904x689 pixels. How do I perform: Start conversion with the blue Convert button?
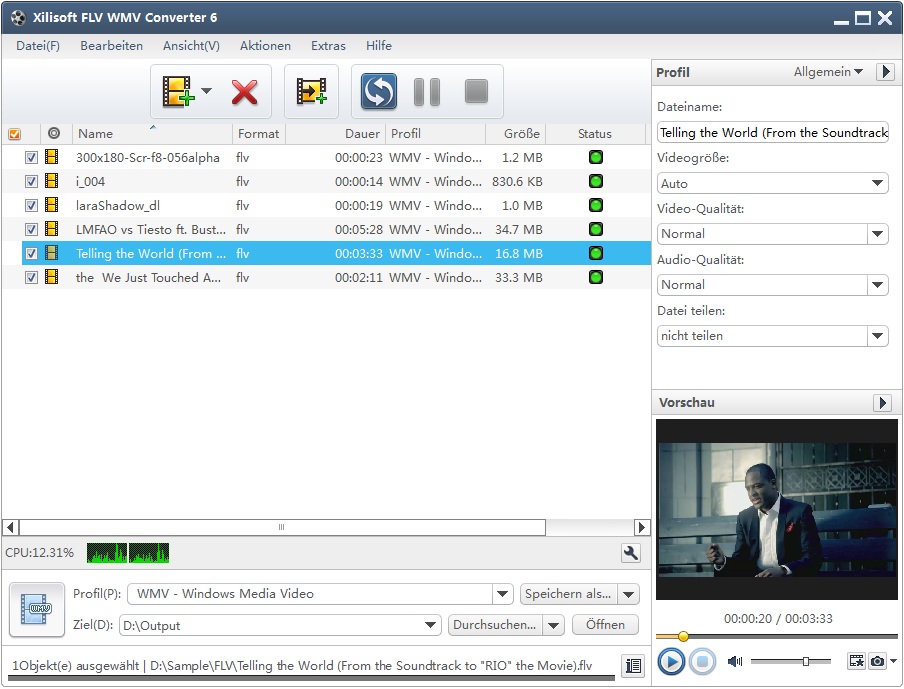[x=379, y=91]
